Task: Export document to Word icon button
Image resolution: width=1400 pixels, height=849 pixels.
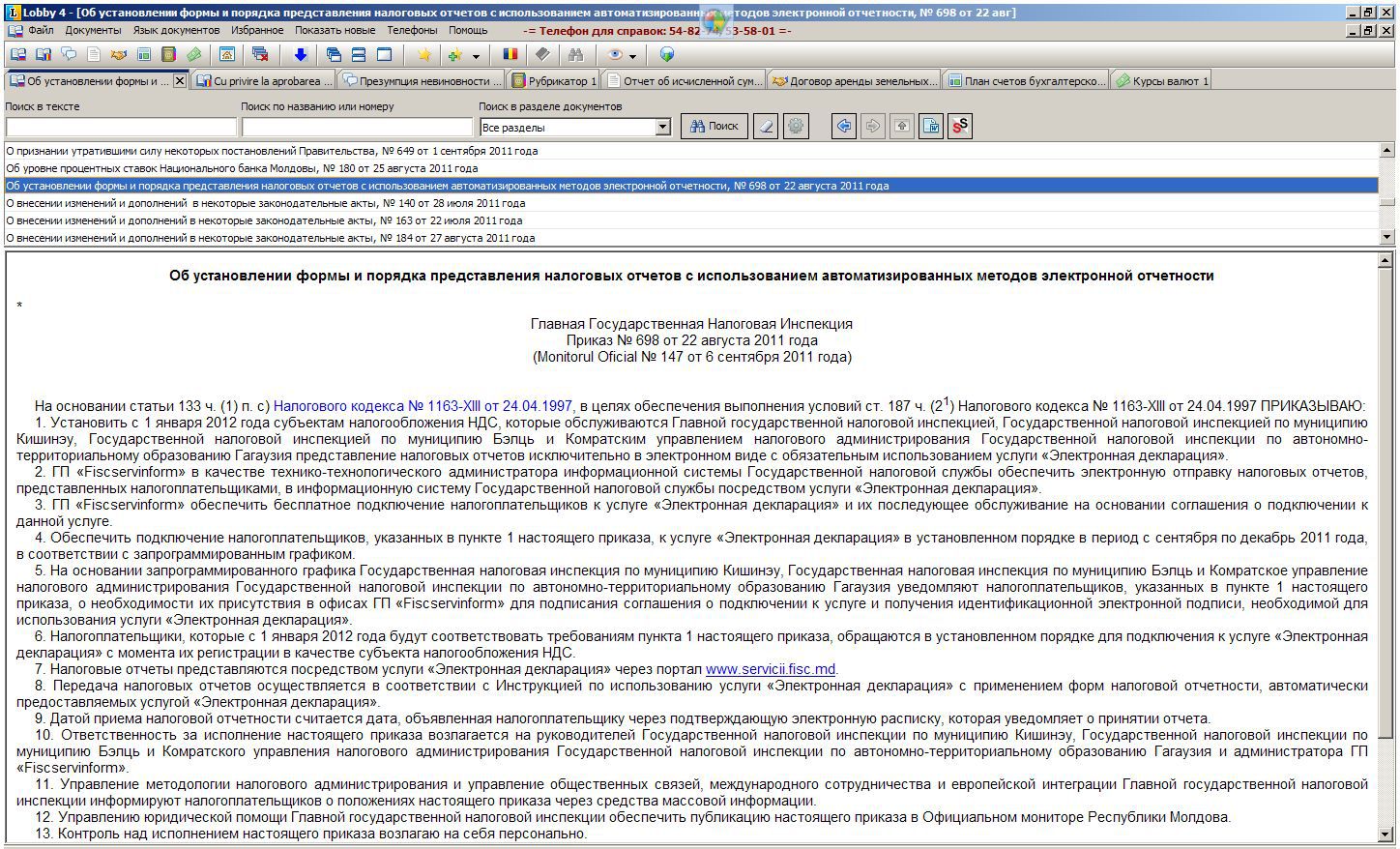Action: 931,126
